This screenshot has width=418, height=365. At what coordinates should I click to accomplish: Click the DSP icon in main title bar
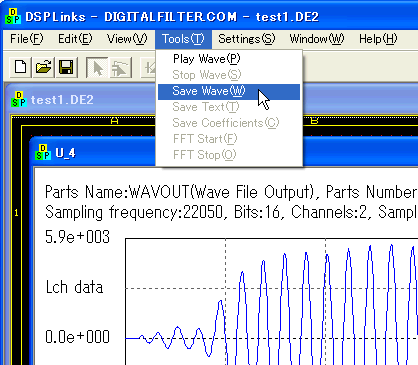13,16
